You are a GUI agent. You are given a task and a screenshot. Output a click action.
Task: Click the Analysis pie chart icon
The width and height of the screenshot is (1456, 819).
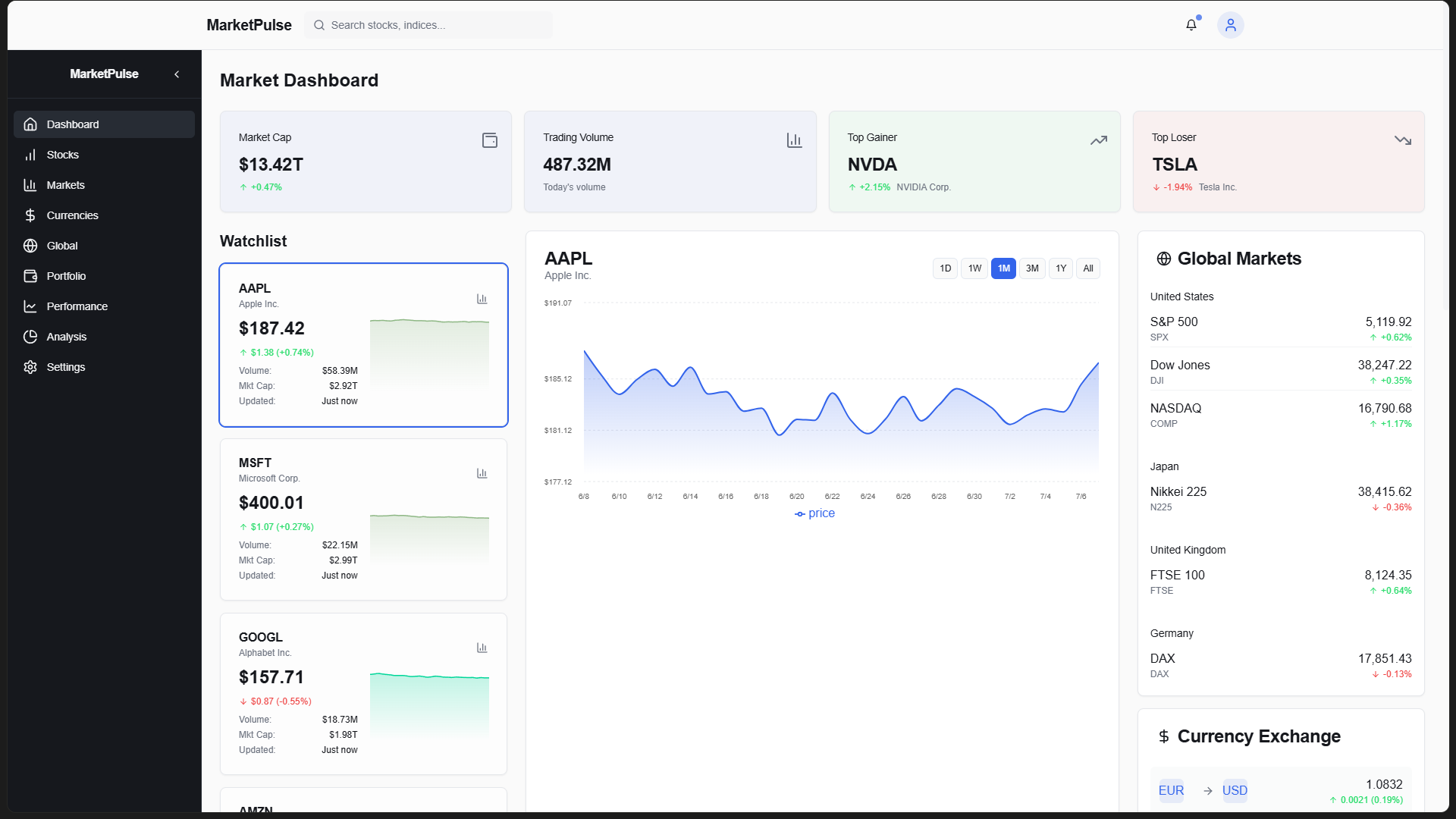30,337
